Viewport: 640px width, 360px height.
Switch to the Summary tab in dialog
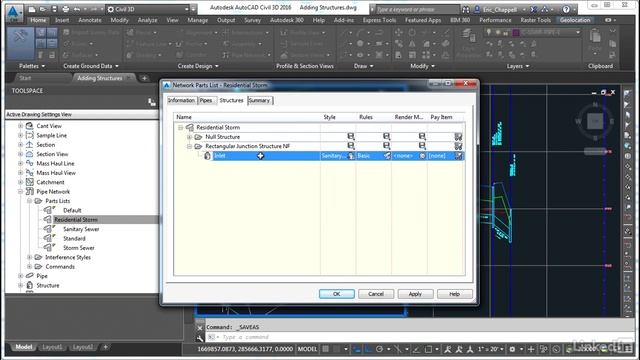point(259,100)
